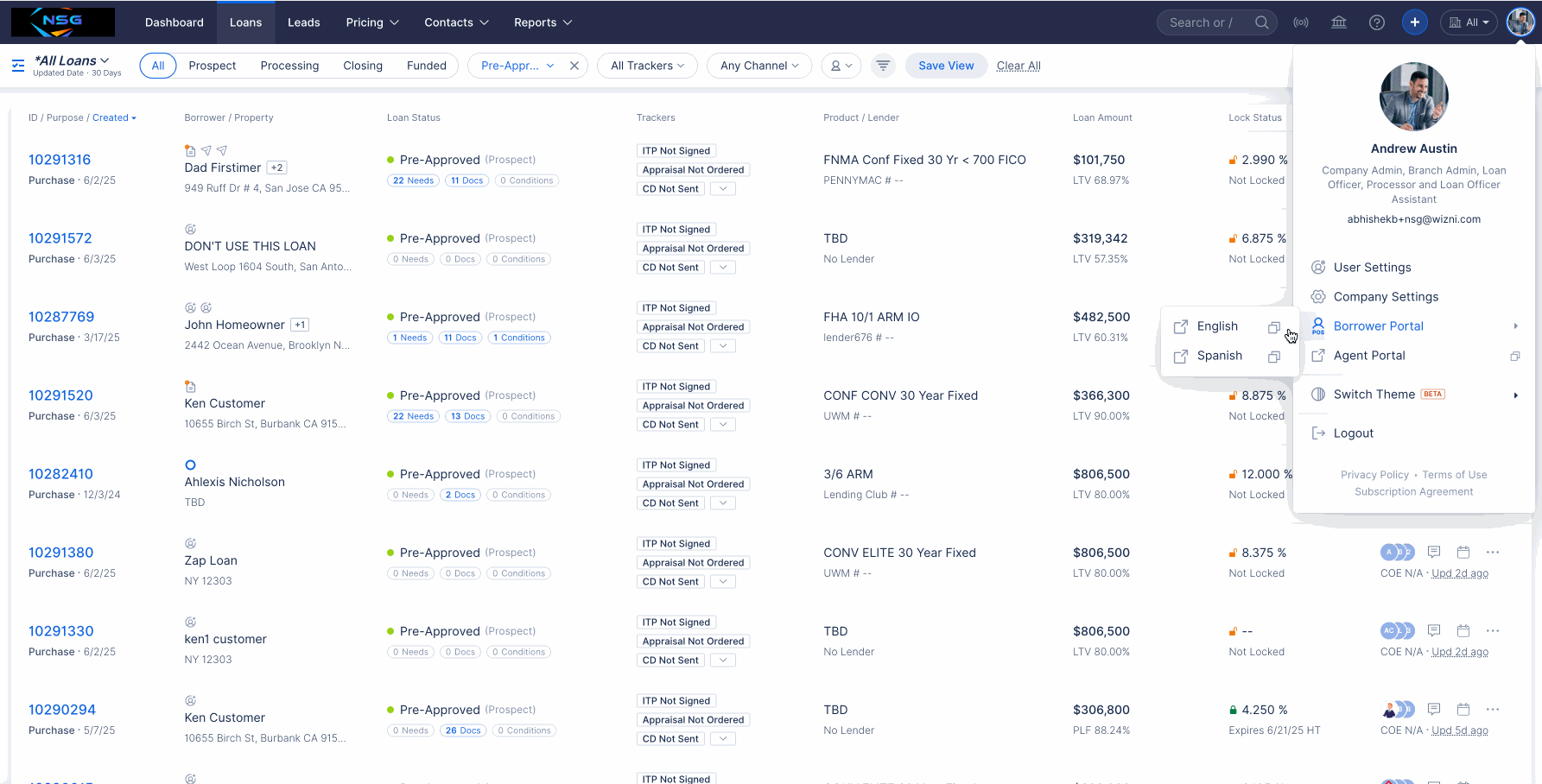1542x784 pixels.
Task: Click the search magnifier icon
Action: click(x=1262, y=22)
